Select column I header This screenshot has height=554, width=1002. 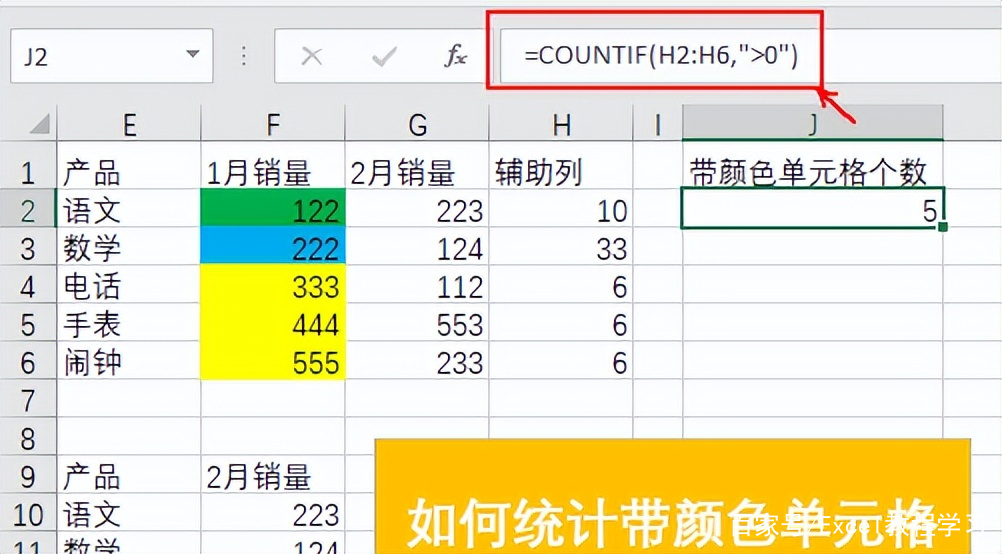pyautogui.click(x=658, y=124)
